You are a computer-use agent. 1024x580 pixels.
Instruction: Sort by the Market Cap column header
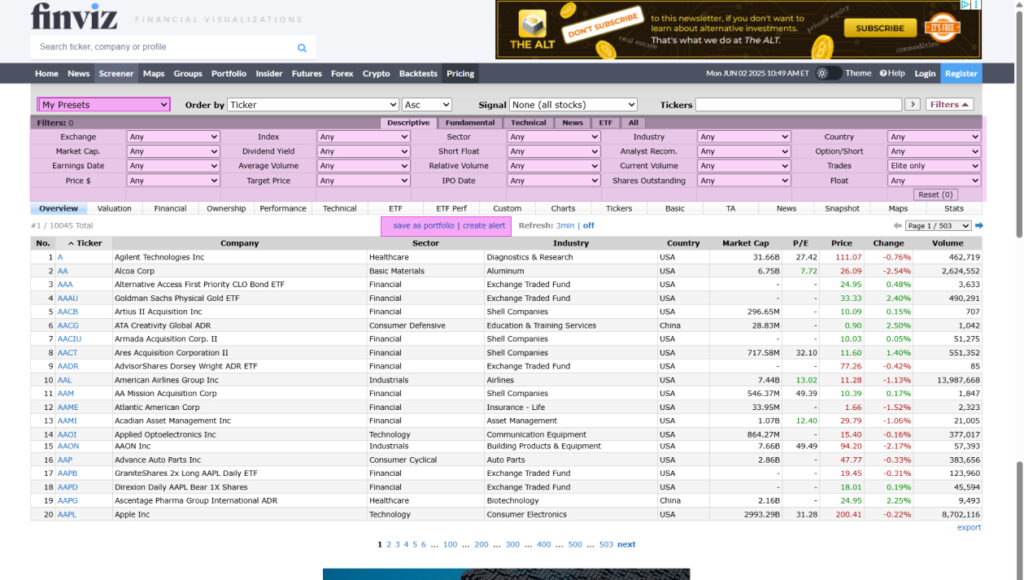click(x=745, y=243)
